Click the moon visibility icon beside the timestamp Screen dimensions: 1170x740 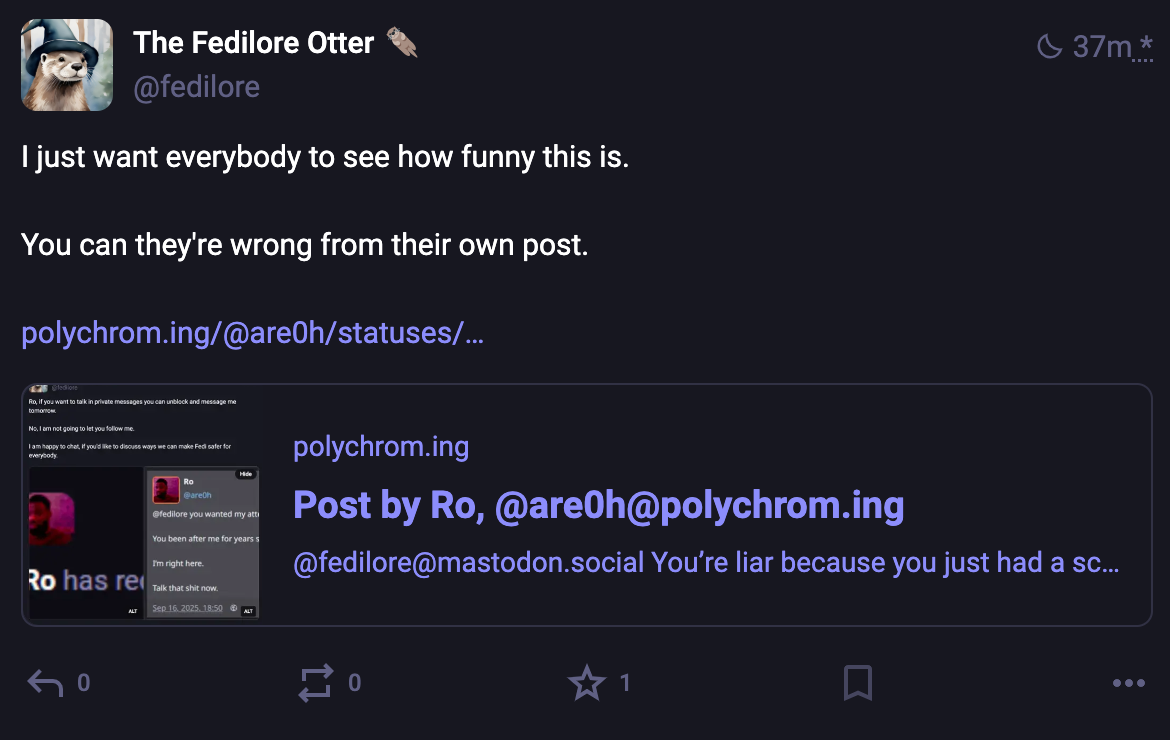(1049, 46)
